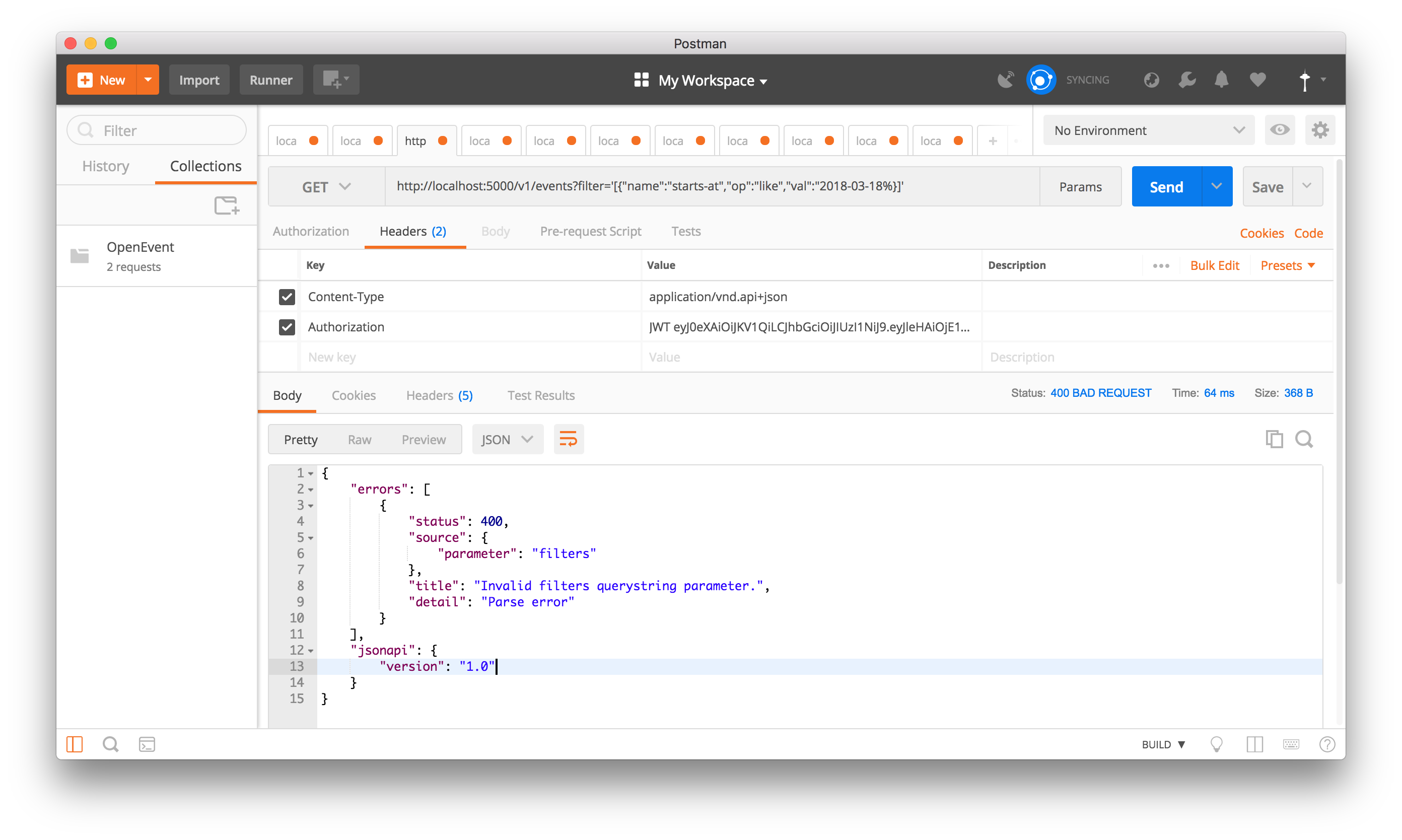
Task: Open the GET method dropdown
Action: coord(327,187)
